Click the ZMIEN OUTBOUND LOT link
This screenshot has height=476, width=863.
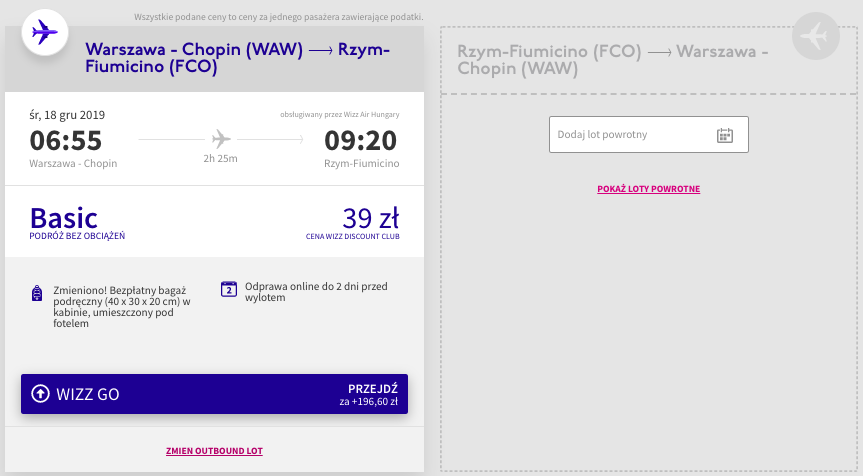(x=215, y=451)
